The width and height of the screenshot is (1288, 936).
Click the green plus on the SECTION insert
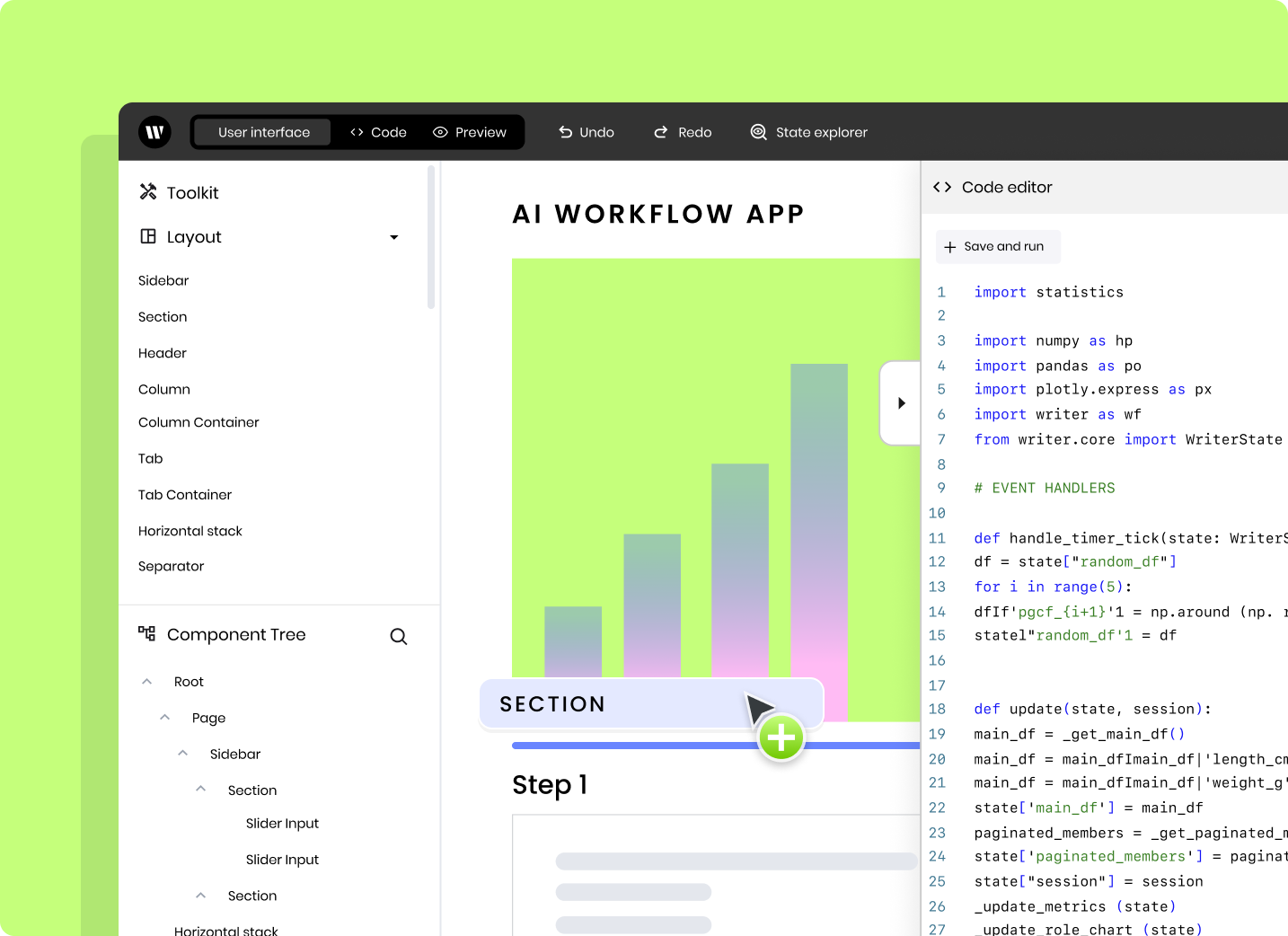(781, 737)
